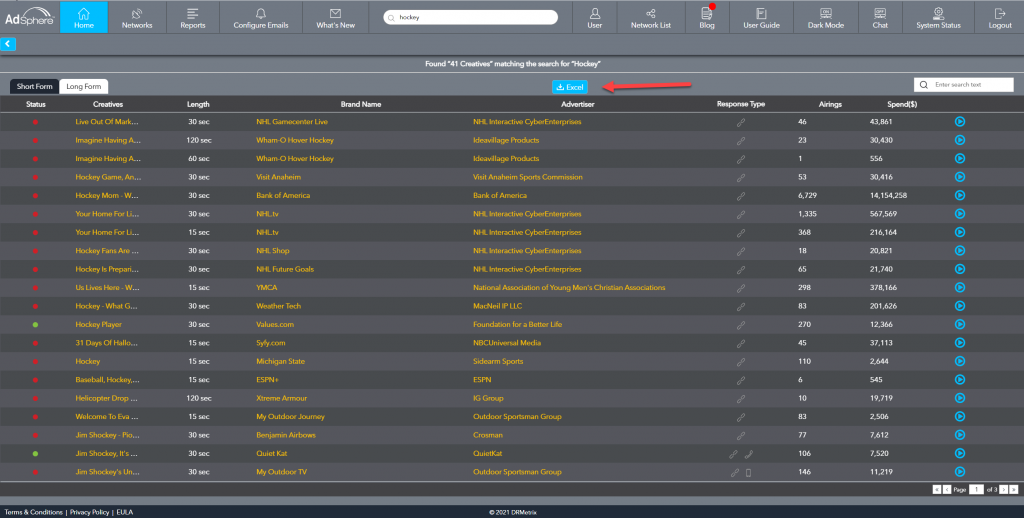The image size is (1024, 518).
Task: Open the Reports section
Action: pos(193,17)
